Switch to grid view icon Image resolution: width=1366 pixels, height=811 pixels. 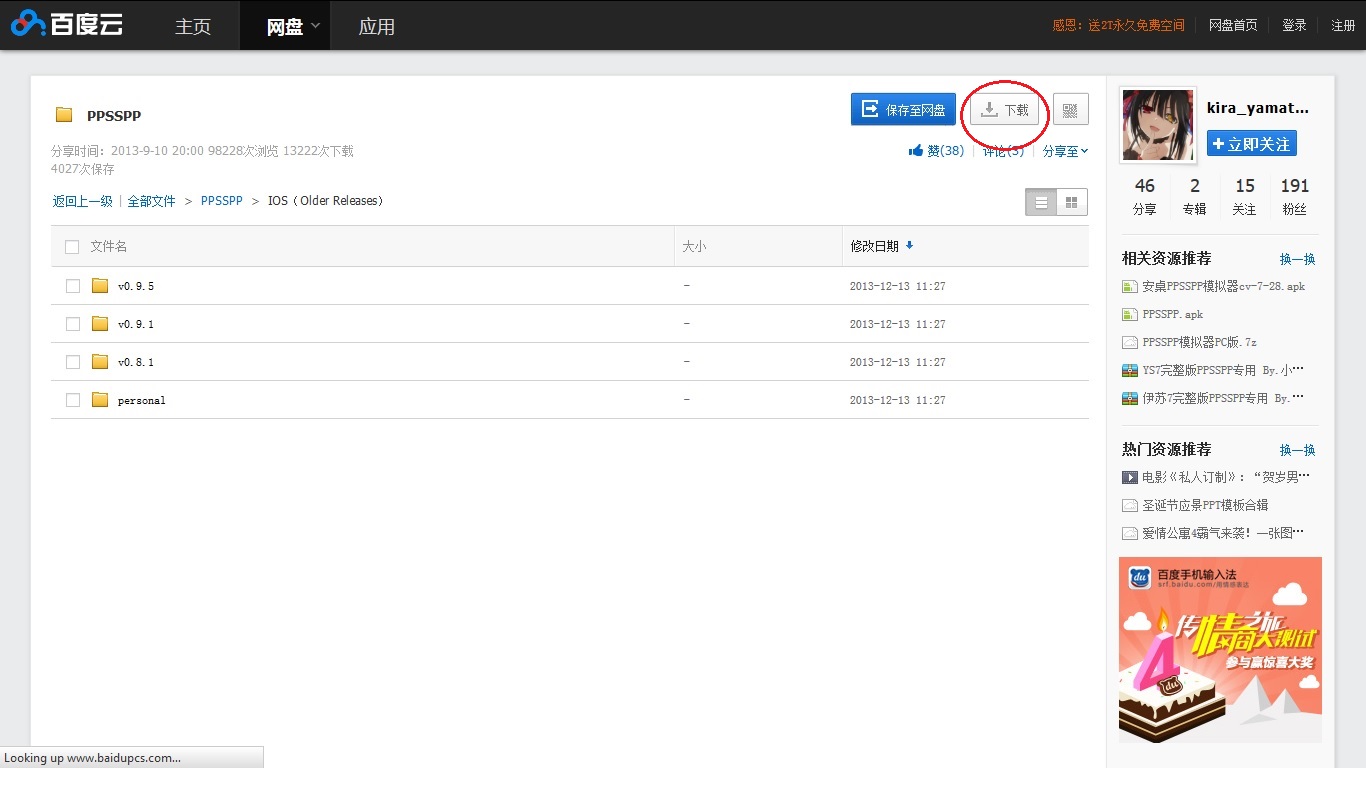(x=1072, y=202)
